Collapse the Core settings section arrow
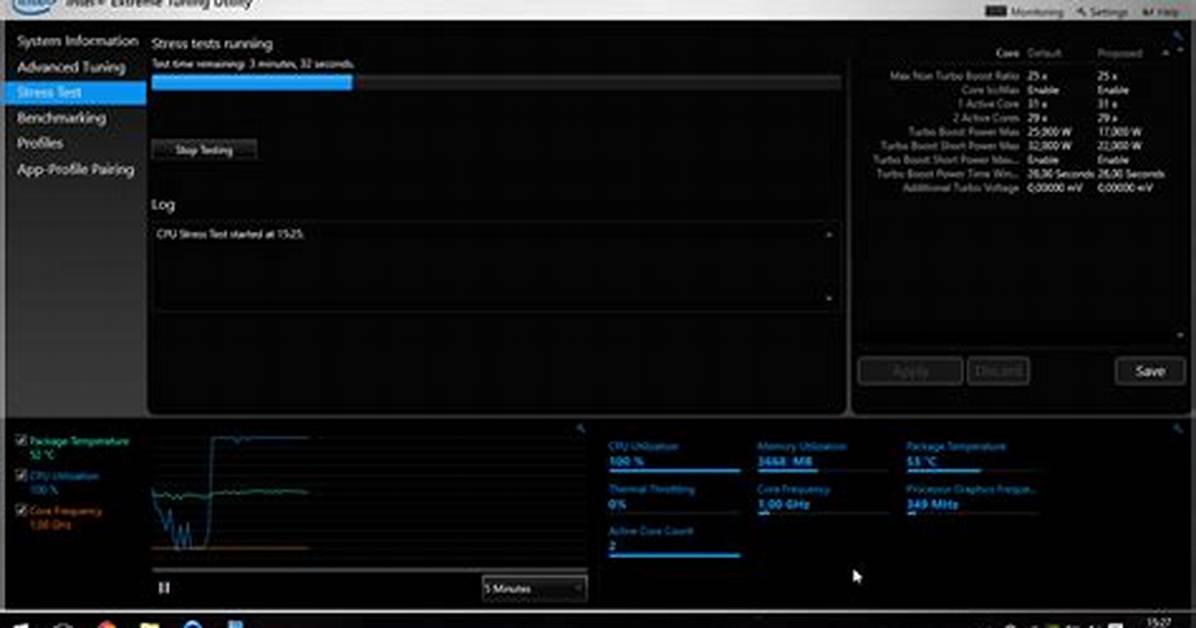The width and height of the screenshot is (1196, 628). tap(1165, 53)
